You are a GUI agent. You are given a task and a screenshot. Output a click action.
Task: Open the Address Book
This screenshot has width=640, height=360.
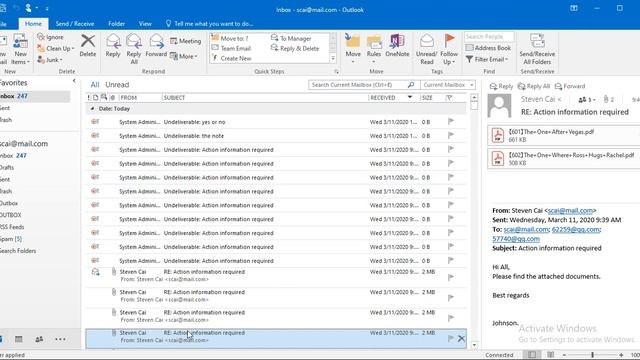pyautogui.click(x=488, y=48)
